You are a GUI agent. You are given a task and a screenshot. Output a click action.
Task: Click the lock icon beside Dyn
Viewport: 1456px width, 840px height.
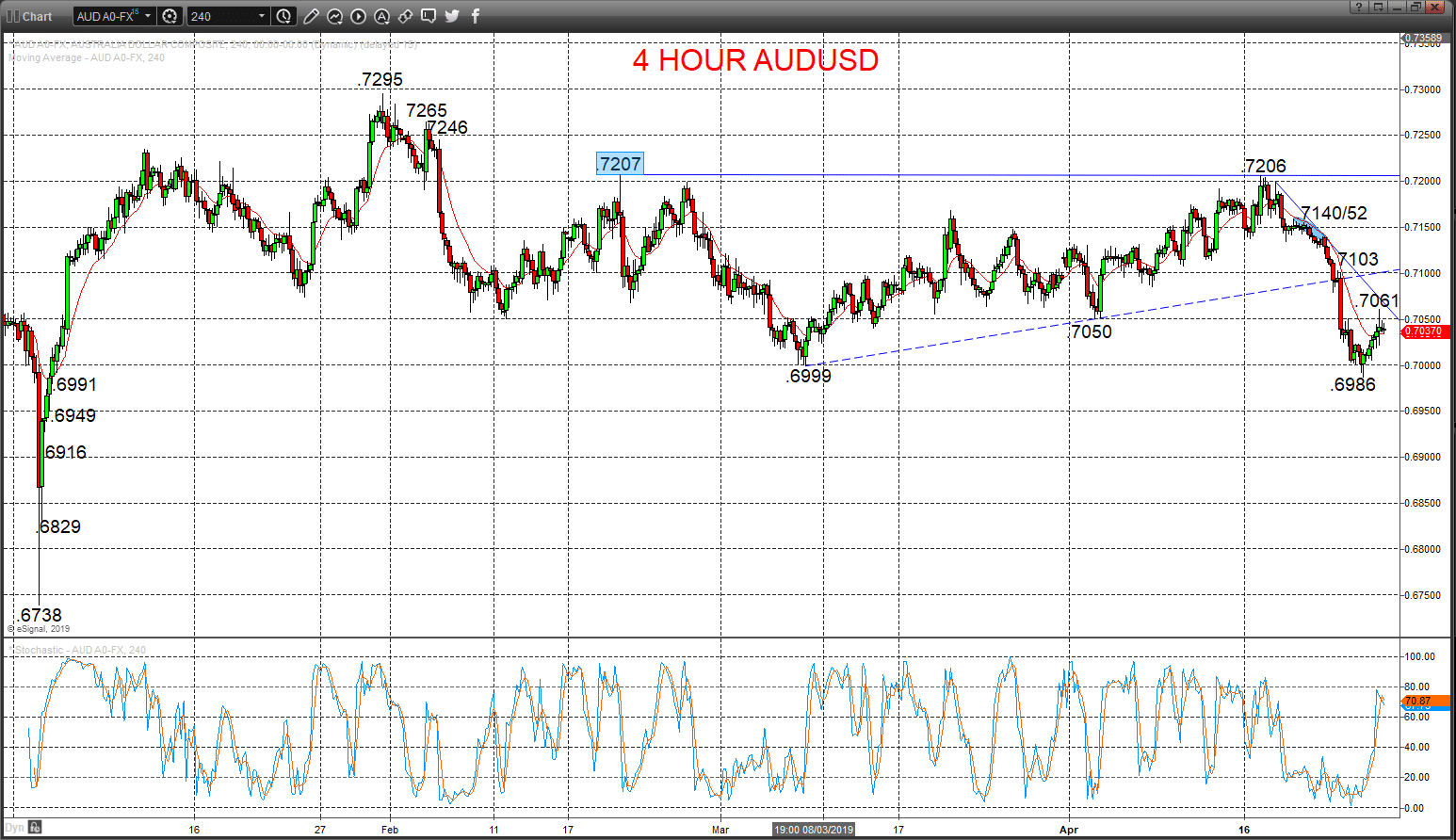[35, 828]
